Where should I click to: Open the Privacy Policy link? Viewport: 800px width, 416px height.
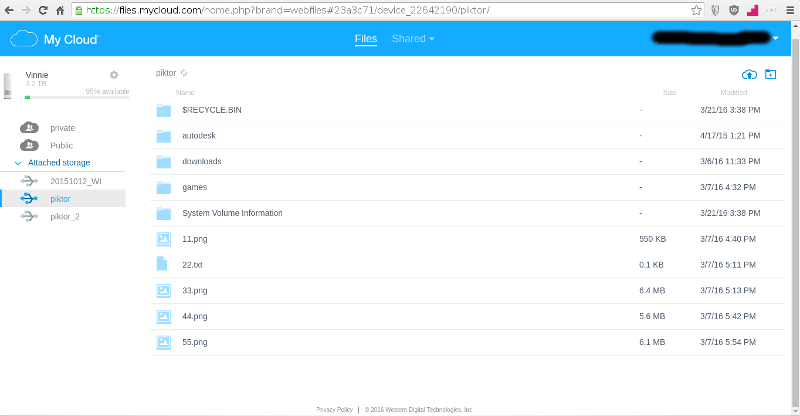[x=334, y=409]
